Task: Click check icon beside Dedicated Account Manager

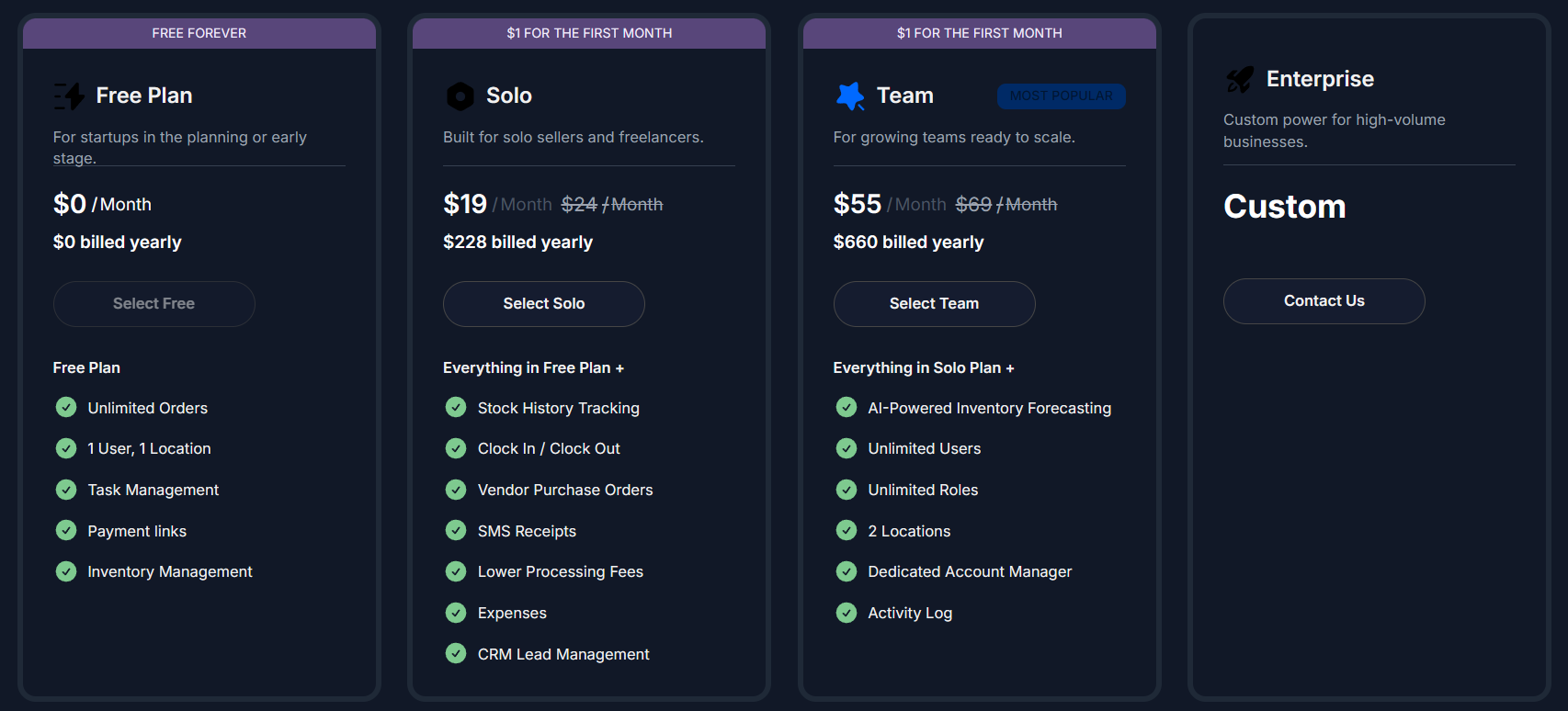Action: (846, 571)
